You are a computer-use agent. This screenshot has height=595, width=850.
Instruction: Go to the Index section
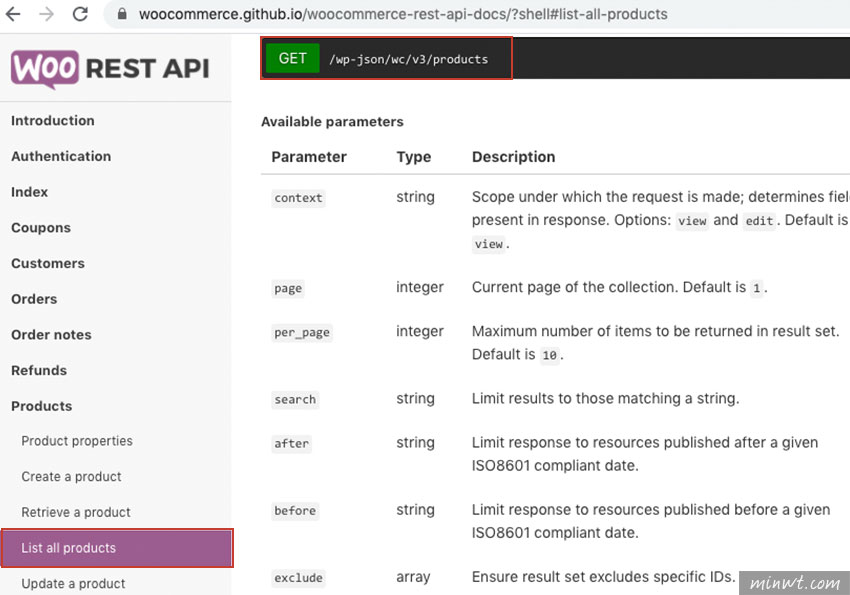[x=29, y=192]
